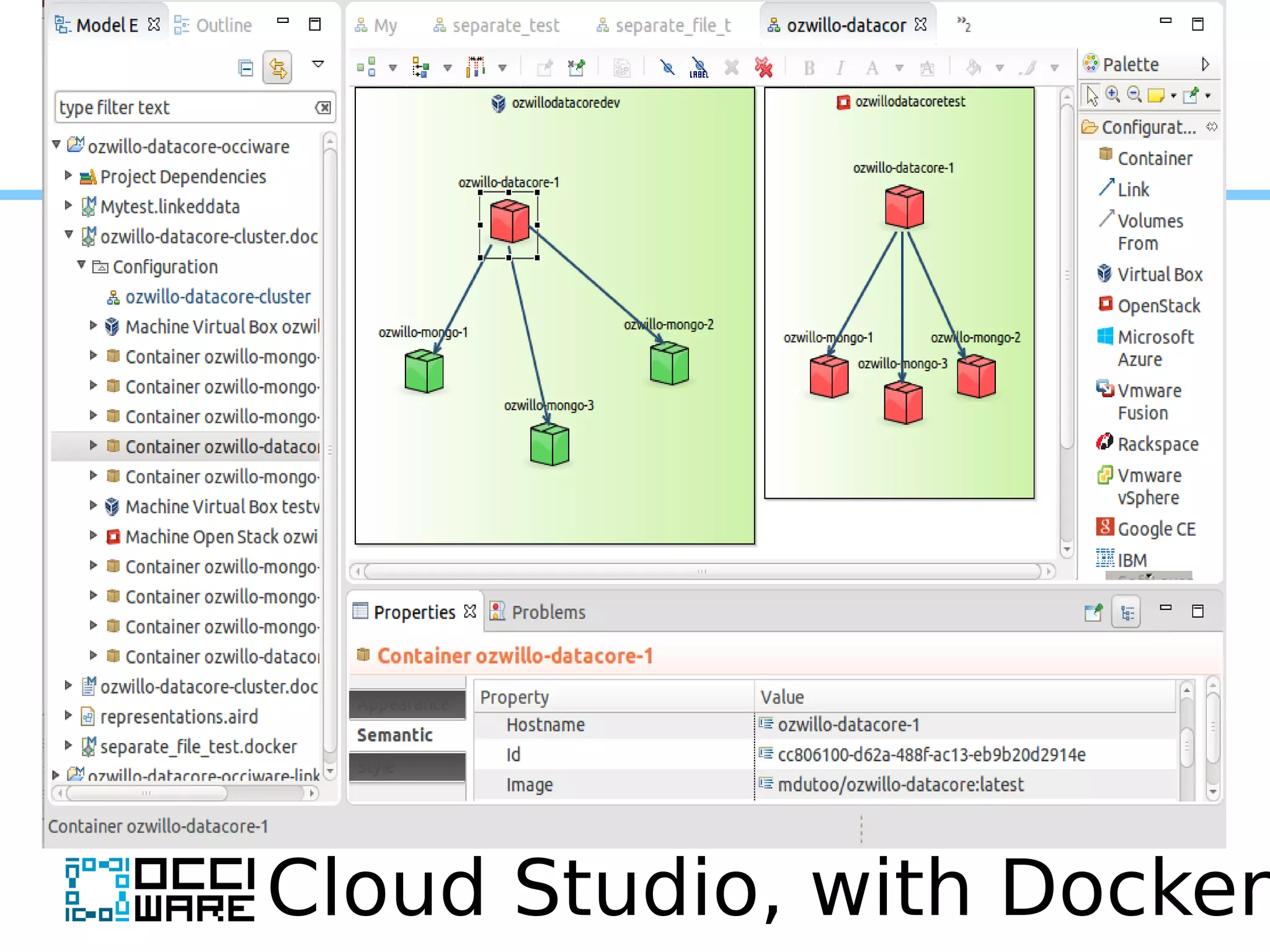
Task: Select Machine Virtual Box testv tree item
Action: [212, 506]
